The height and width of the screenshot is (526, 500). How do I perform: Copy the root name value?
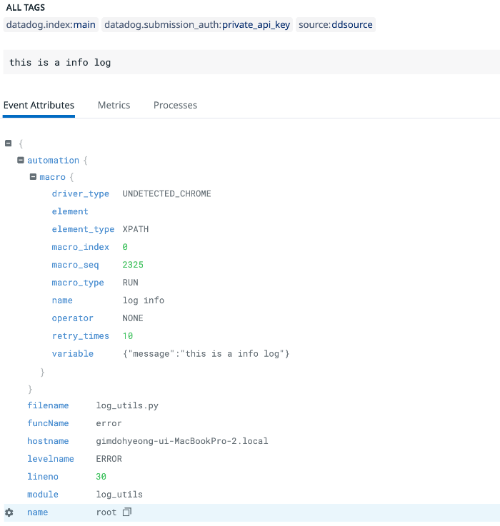pos(127,512)
